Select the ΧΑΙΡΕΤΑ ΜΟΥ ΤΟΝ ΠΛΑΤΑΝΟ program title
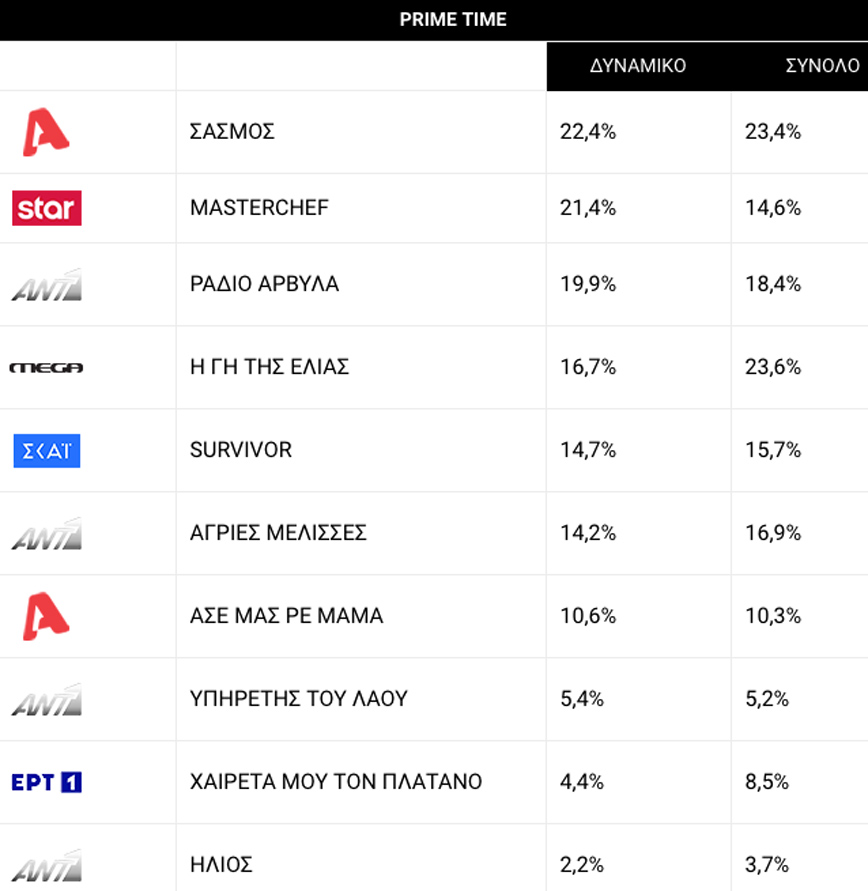 tap(336, 781)
